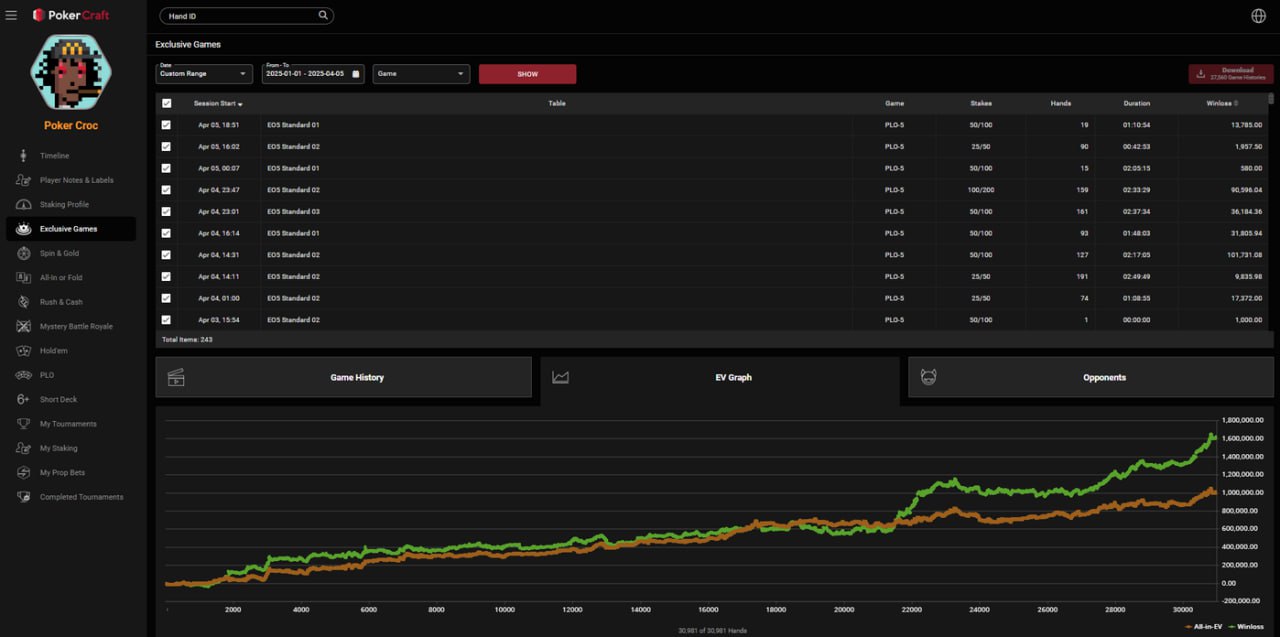
Task: Click the All-In or Fold icon
Action: coord(23,277)
